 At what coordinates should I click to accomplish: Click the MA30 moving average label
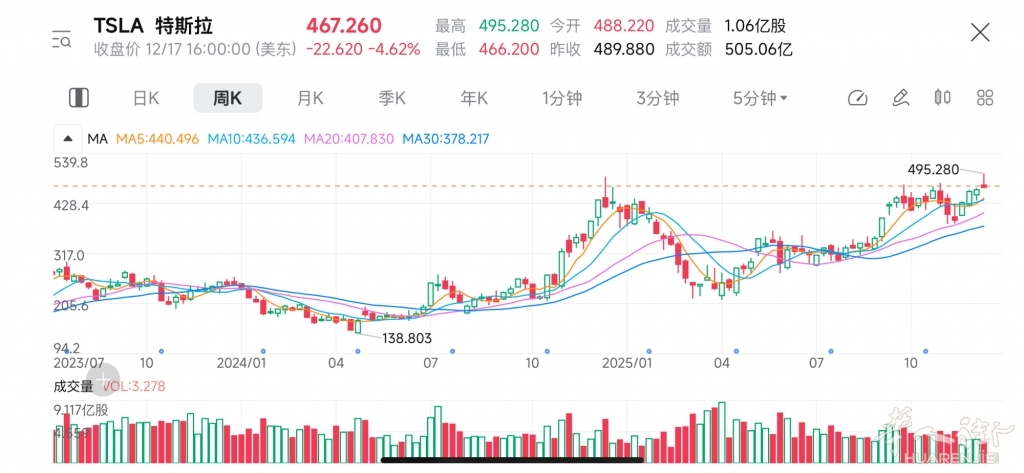click(x=445, y=138)
